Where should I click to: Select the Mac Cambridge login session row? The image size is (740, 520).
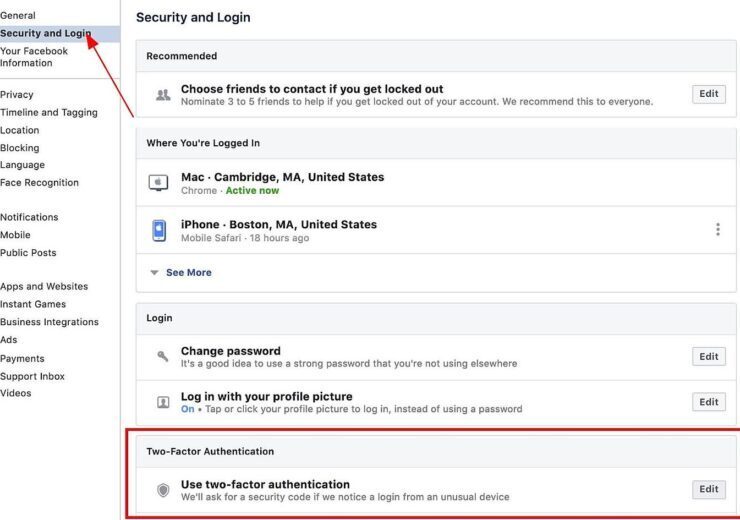[436, 183]
